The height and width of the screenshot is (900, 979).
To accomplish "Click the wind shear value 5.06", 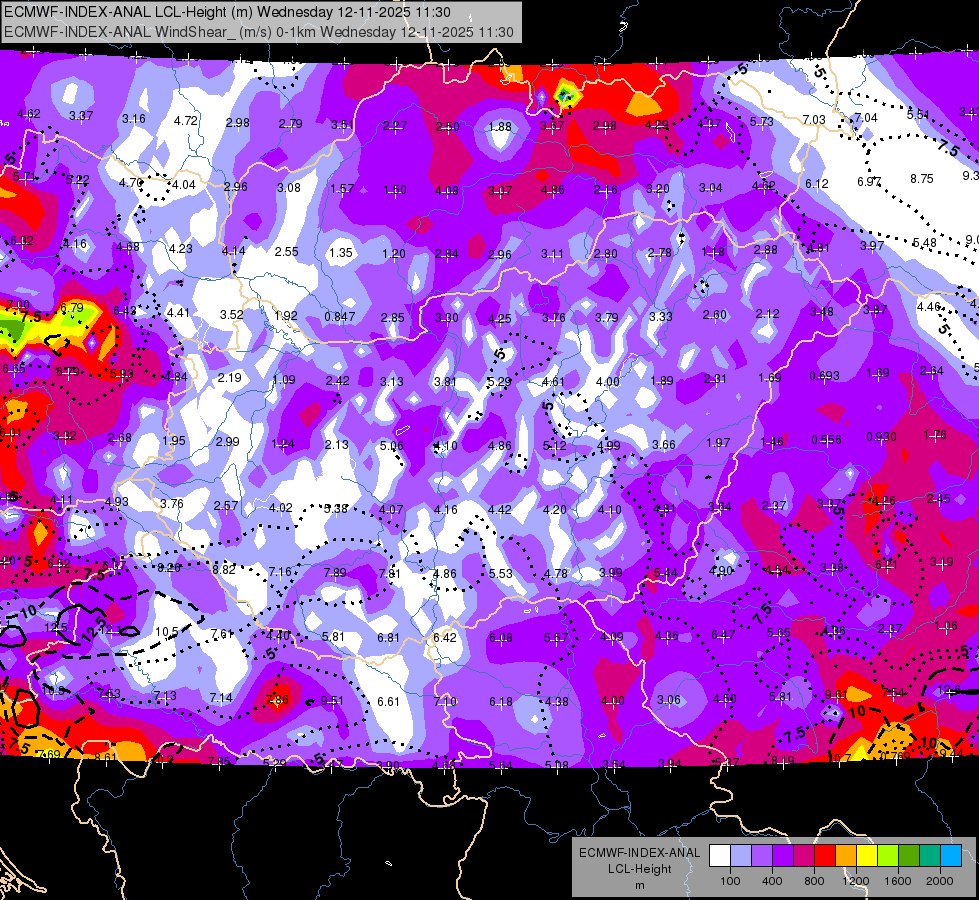I will (391, 445).
